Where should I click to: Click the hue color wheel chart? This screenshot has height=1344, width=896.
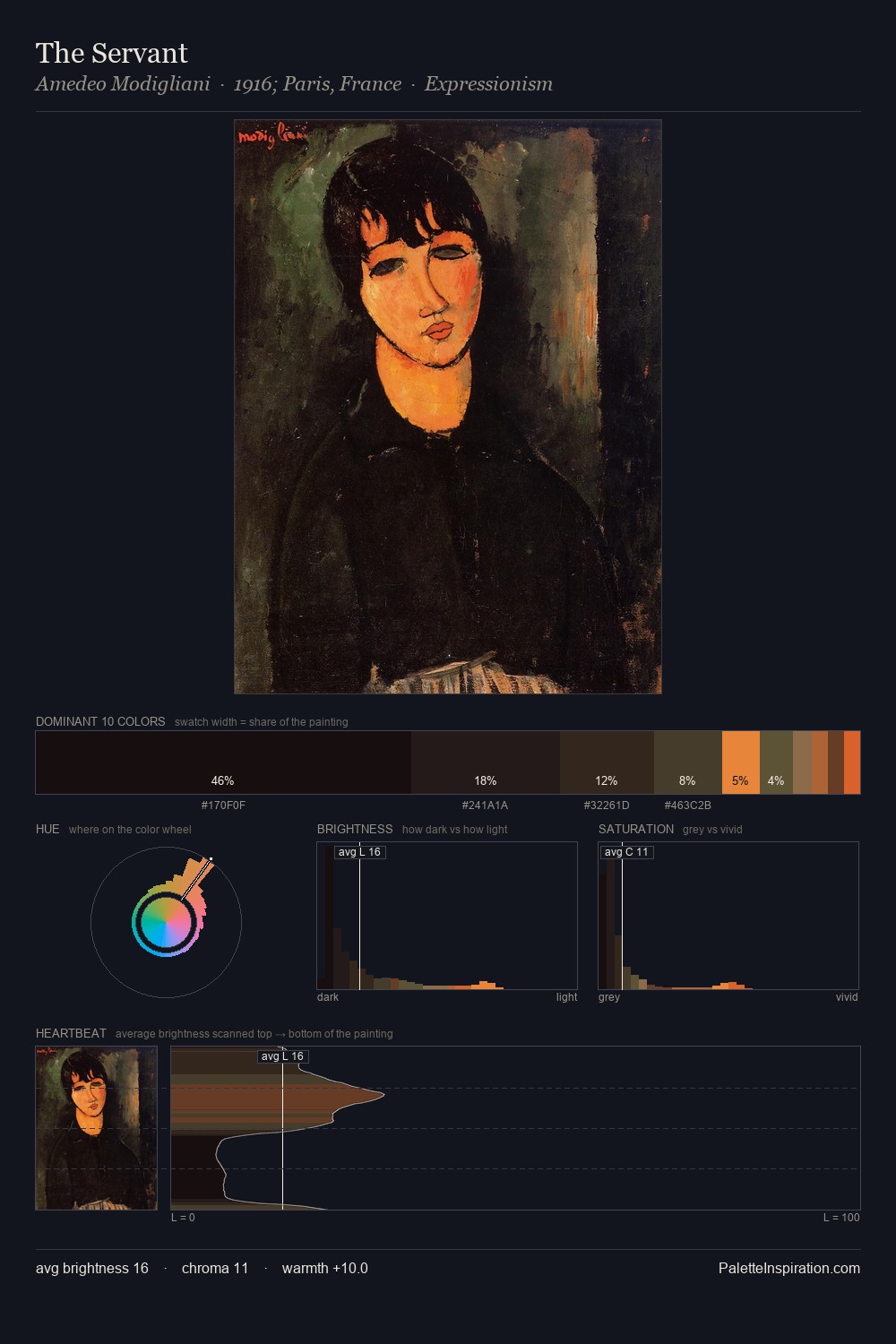point(166,922)
